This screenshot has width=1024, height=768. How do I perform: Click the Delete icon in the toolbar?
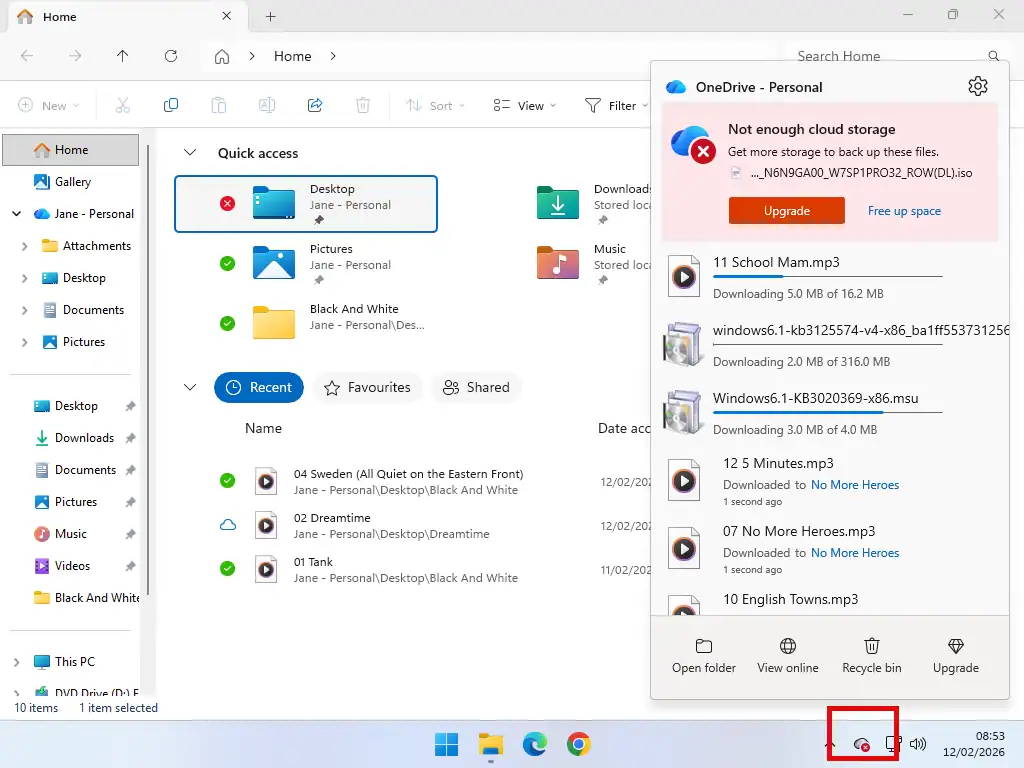pyautogui.click(x=363, y=104)
